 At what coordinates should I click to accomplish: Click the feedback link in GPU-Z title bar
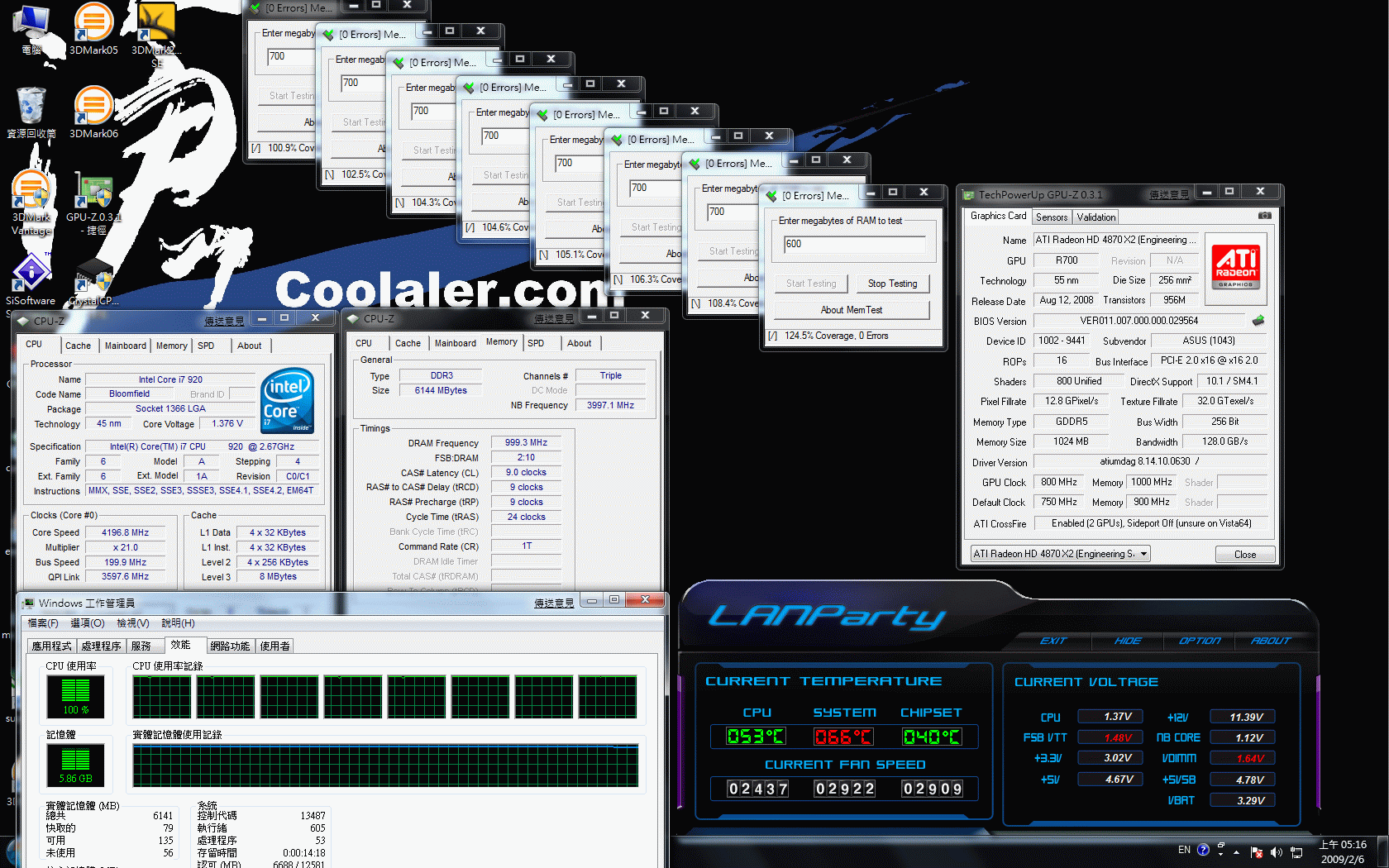[x=1169, y=195]
